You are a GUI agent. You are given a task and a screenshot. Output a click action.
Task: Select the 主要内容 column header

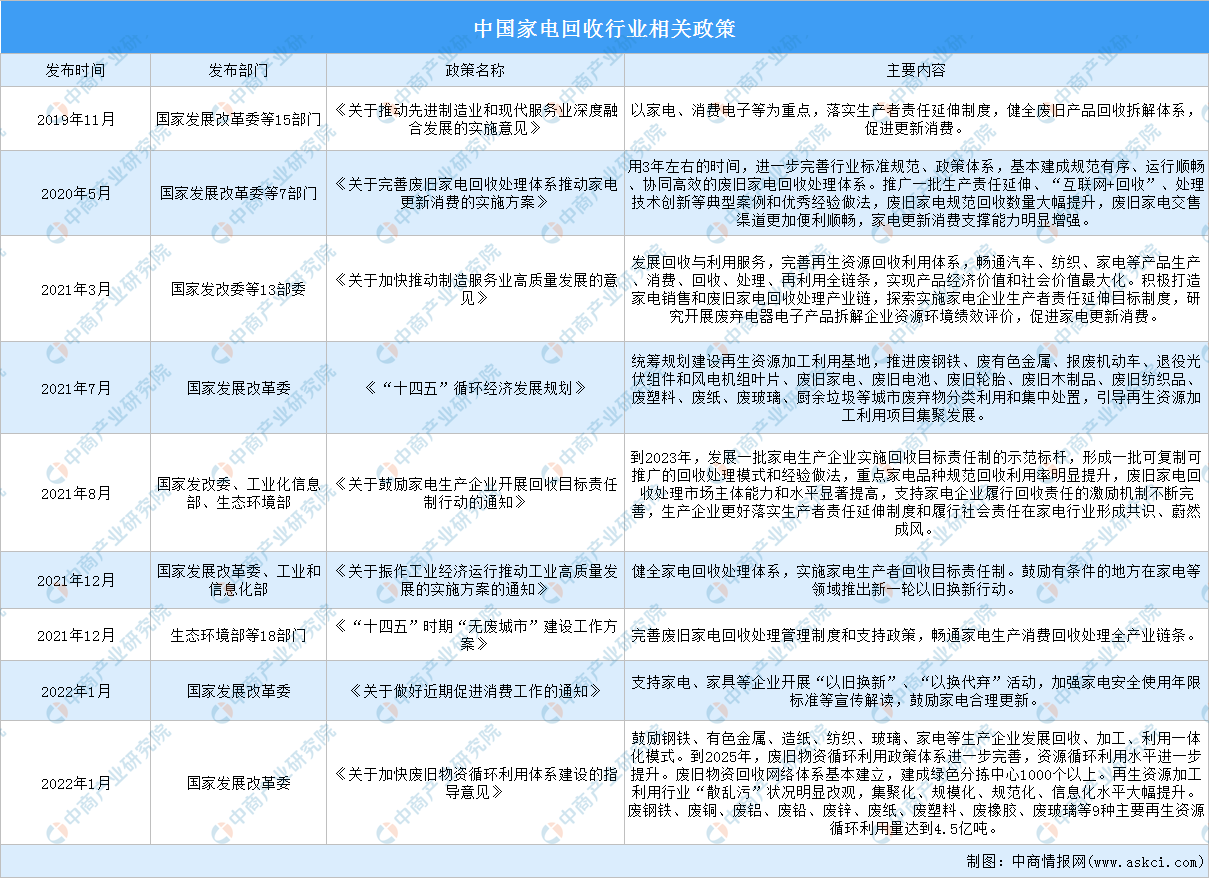click(916, 71)
